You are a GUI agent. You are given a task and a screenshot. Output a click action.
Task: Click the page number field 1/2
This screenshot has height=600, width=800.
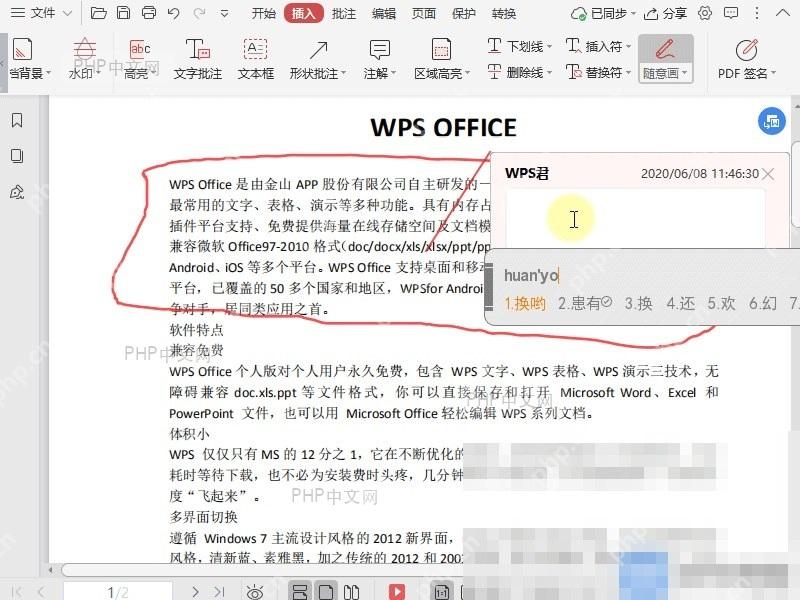[x=118, y=591]
